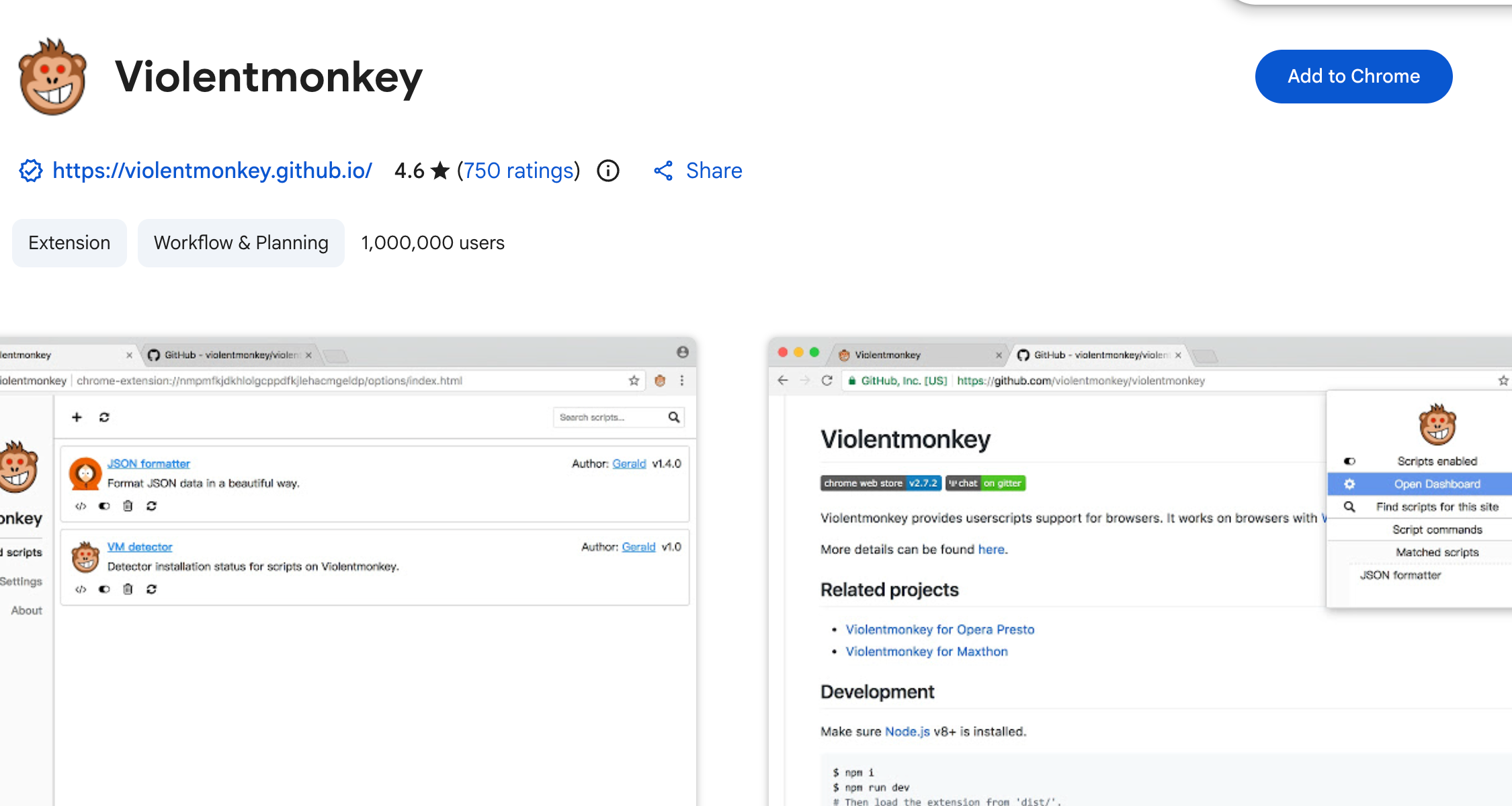Click the trash icon under JSON formatter

tap(128, 506)
